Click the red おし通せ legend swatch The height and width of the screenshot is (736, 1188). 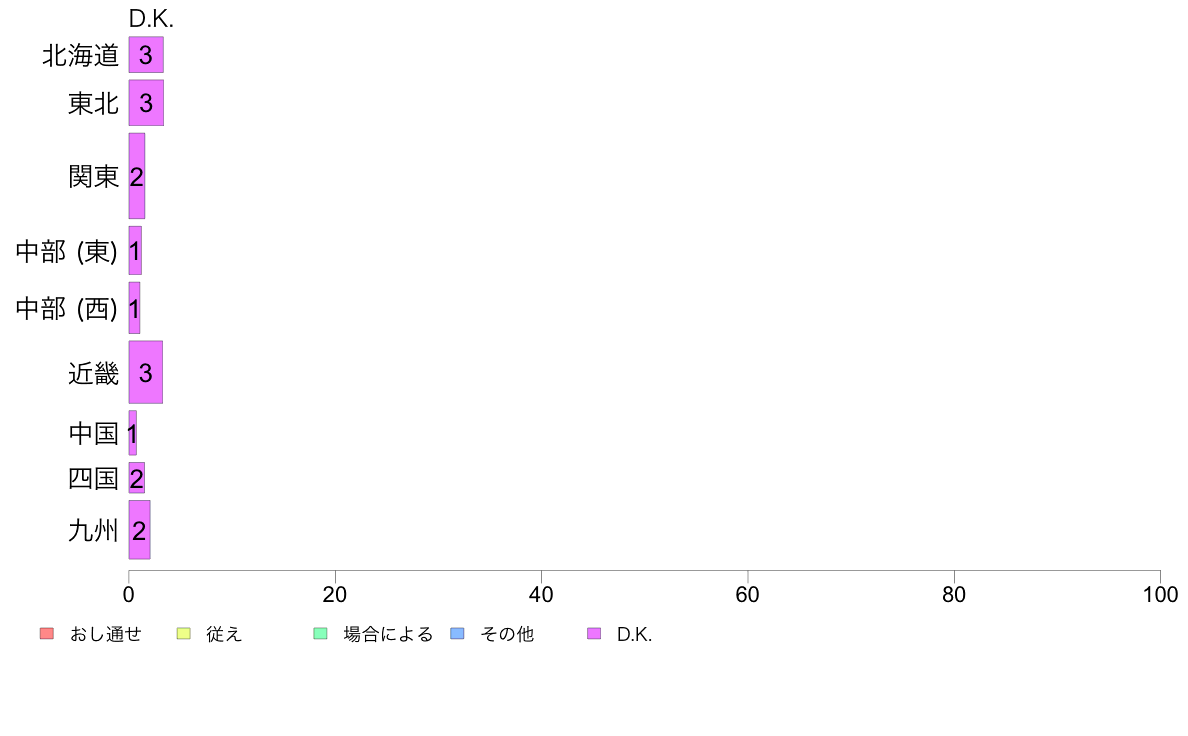click(x=47, y=634)
